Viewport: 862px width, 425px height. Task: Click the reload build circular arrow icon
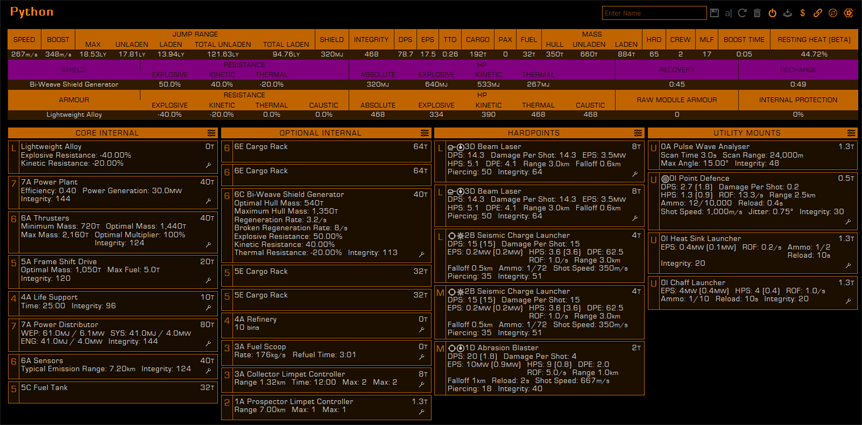click(x=743, y=13)
